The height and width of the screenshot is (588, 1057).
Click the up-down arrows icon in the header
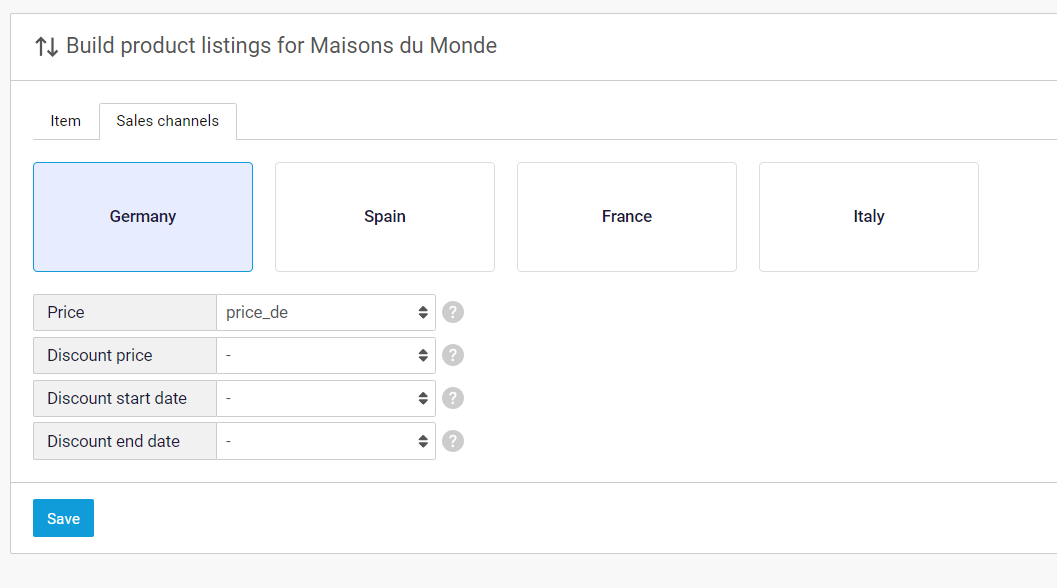pos(46,46)
